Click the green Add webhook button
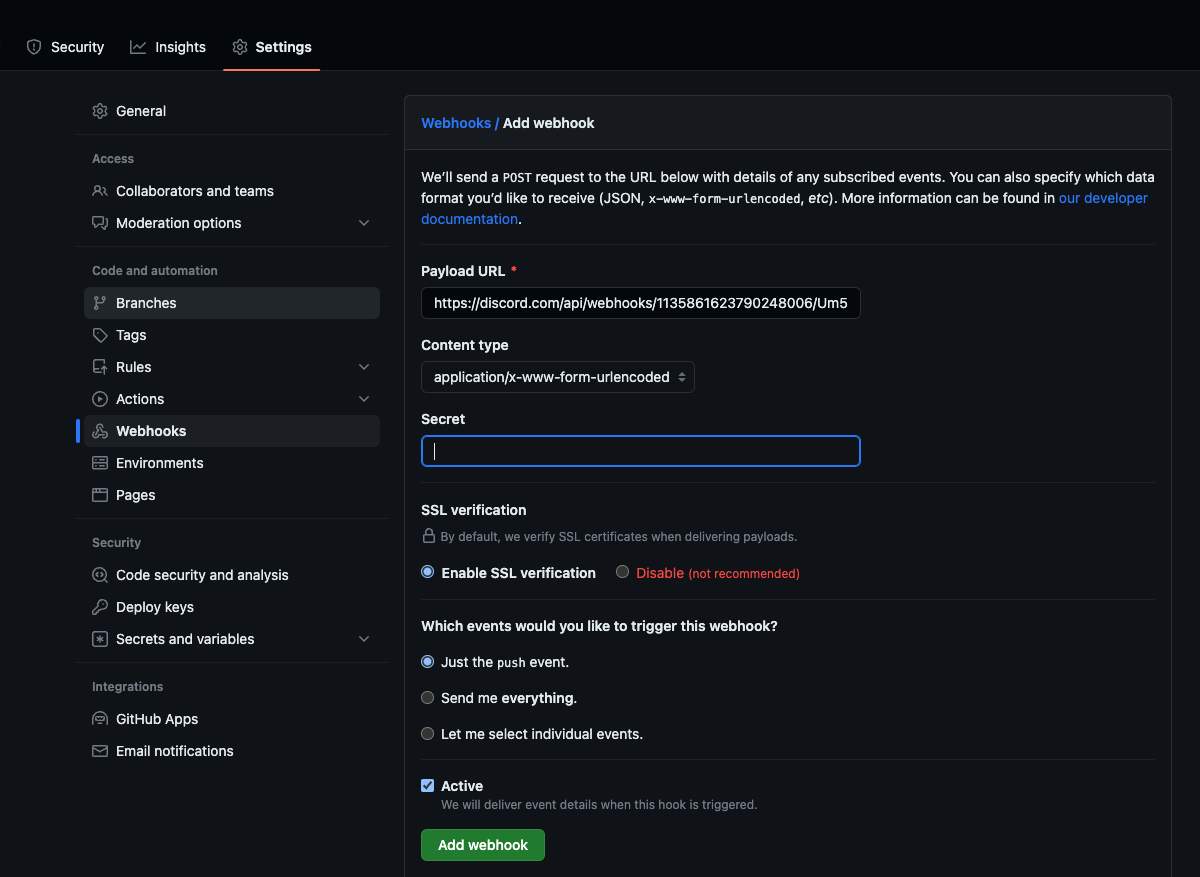This screenshot has width=1200, height=877. click(x=482, y=845)
